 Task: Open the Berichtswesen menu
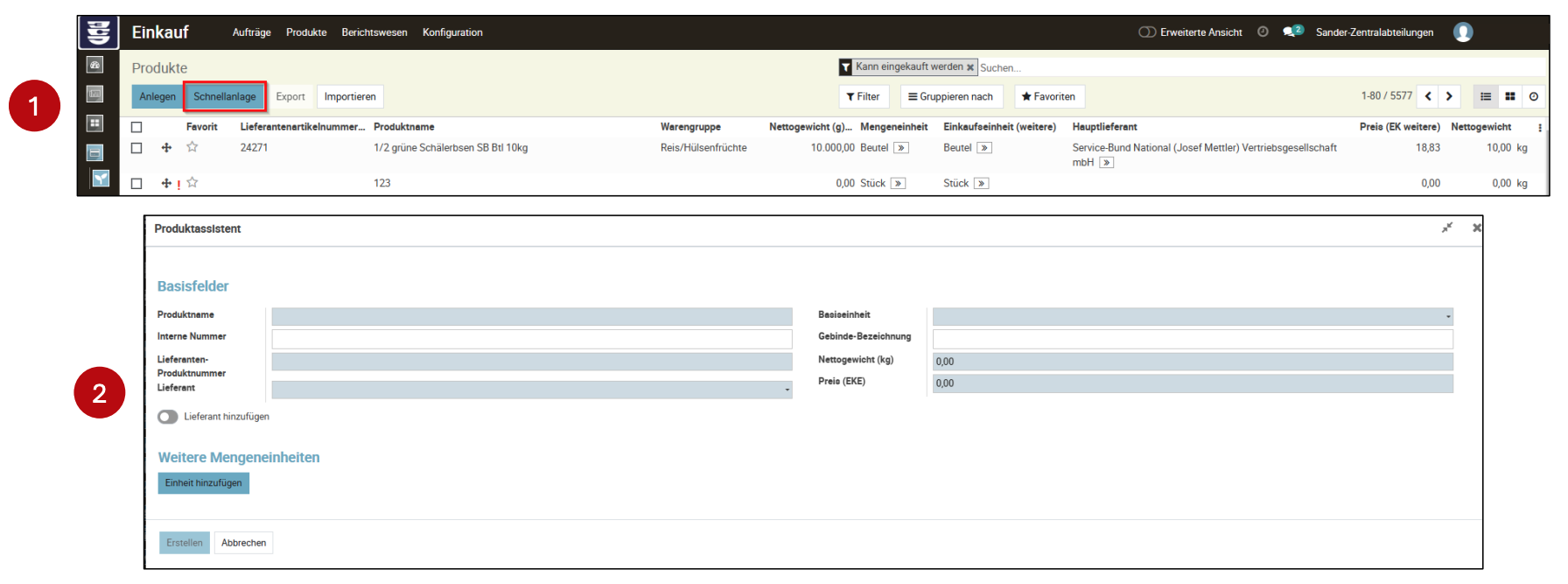coord(374,32)
